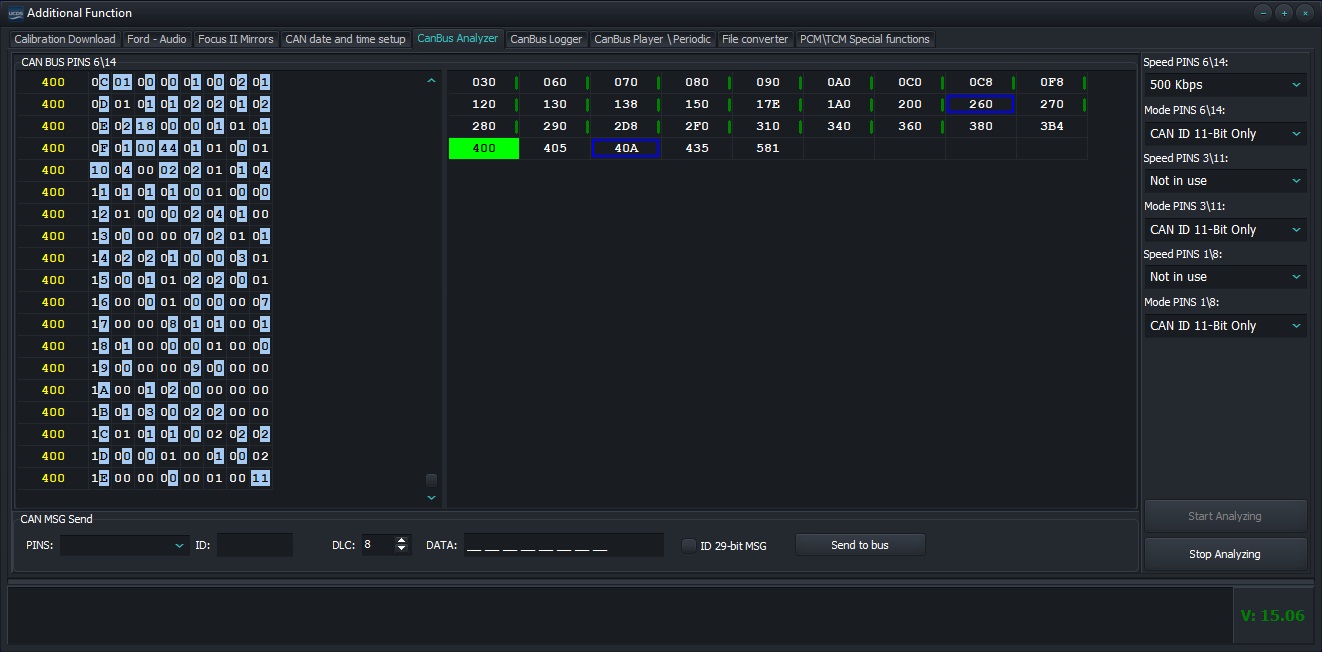Open the Speed PINS 1\8 dropdown
The image size is (1322, 652).
click(1225, 277)
